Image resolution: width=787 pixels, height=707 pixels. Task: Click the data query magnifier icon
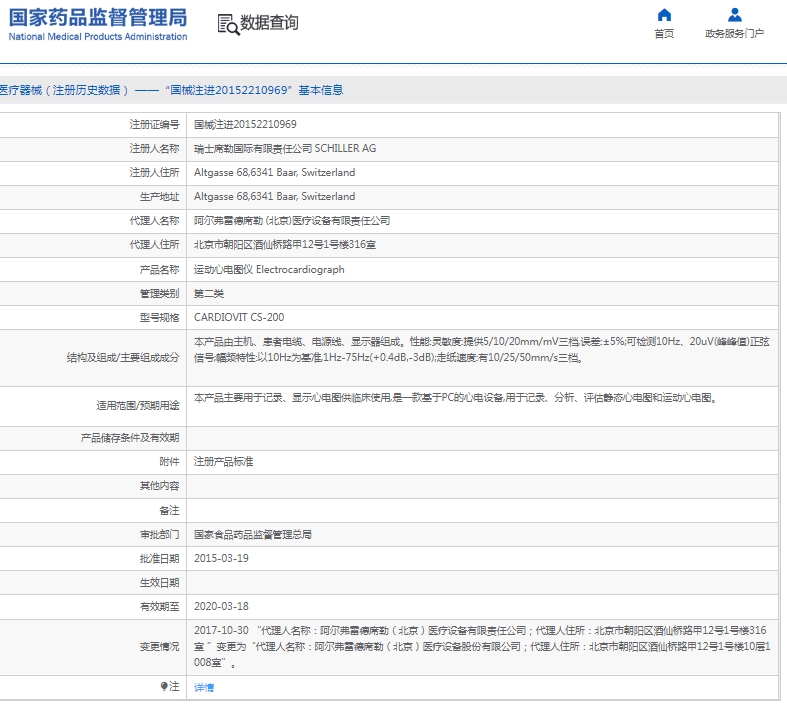[x=228, y=24]
